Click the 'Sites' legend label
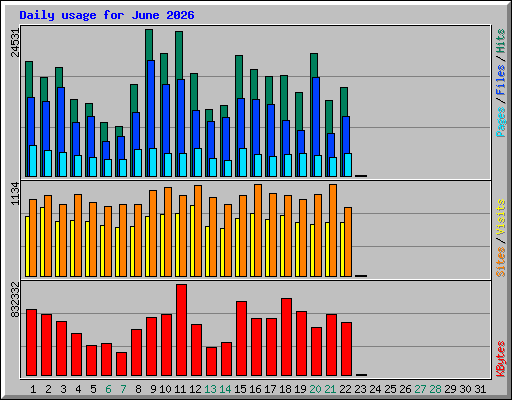 [x=500, y=262]
